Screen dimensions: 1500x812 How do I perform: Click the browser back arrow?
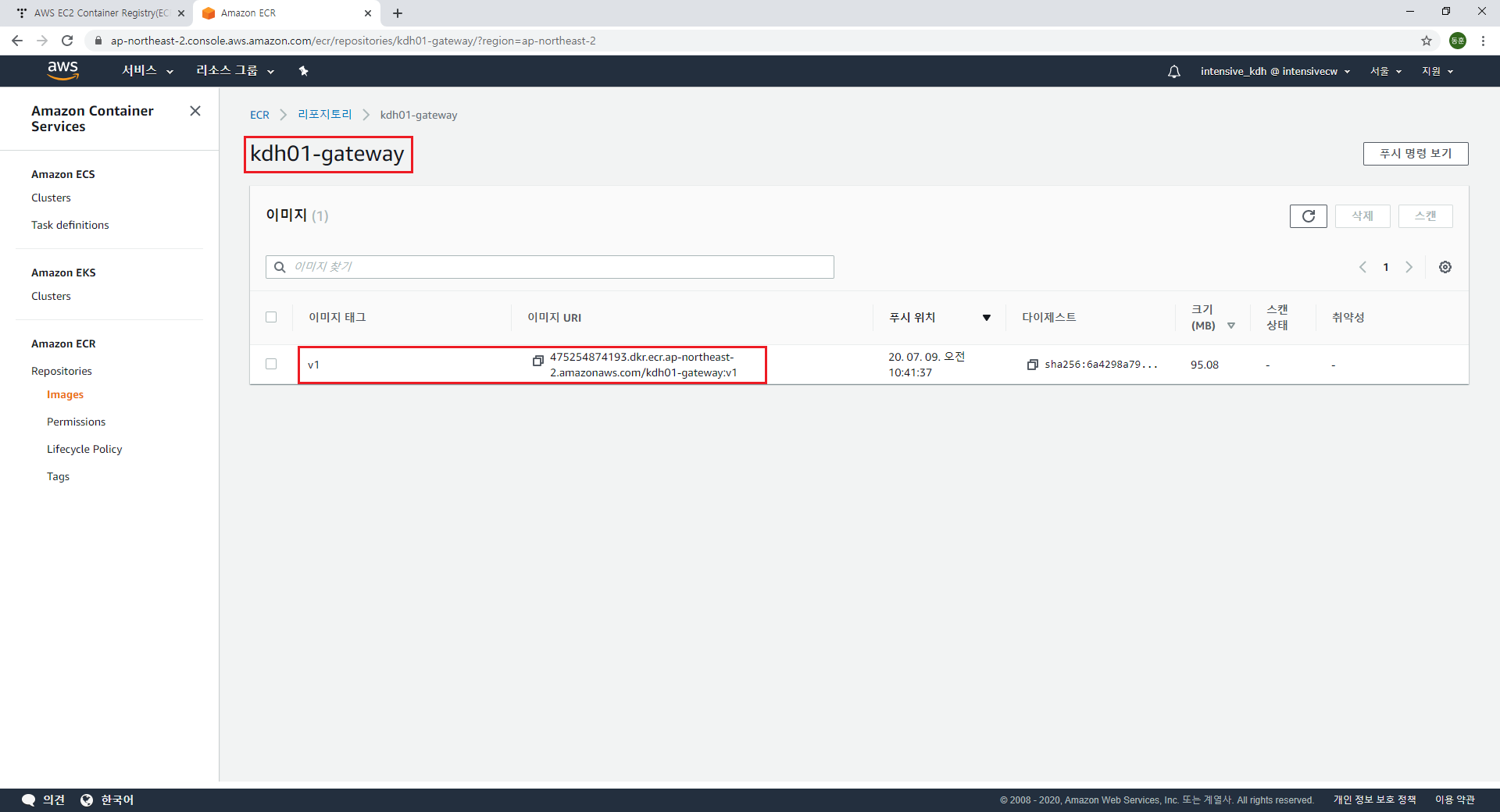click(x=17, y=41)
